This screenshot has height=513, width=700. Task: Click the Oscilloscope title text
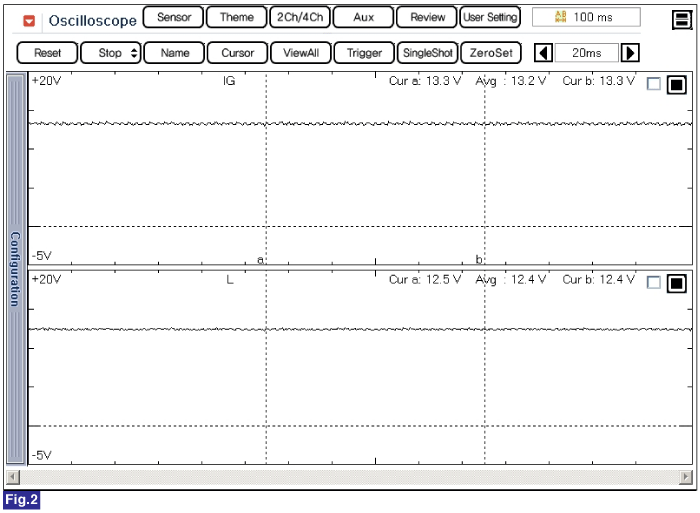point(92,21)
